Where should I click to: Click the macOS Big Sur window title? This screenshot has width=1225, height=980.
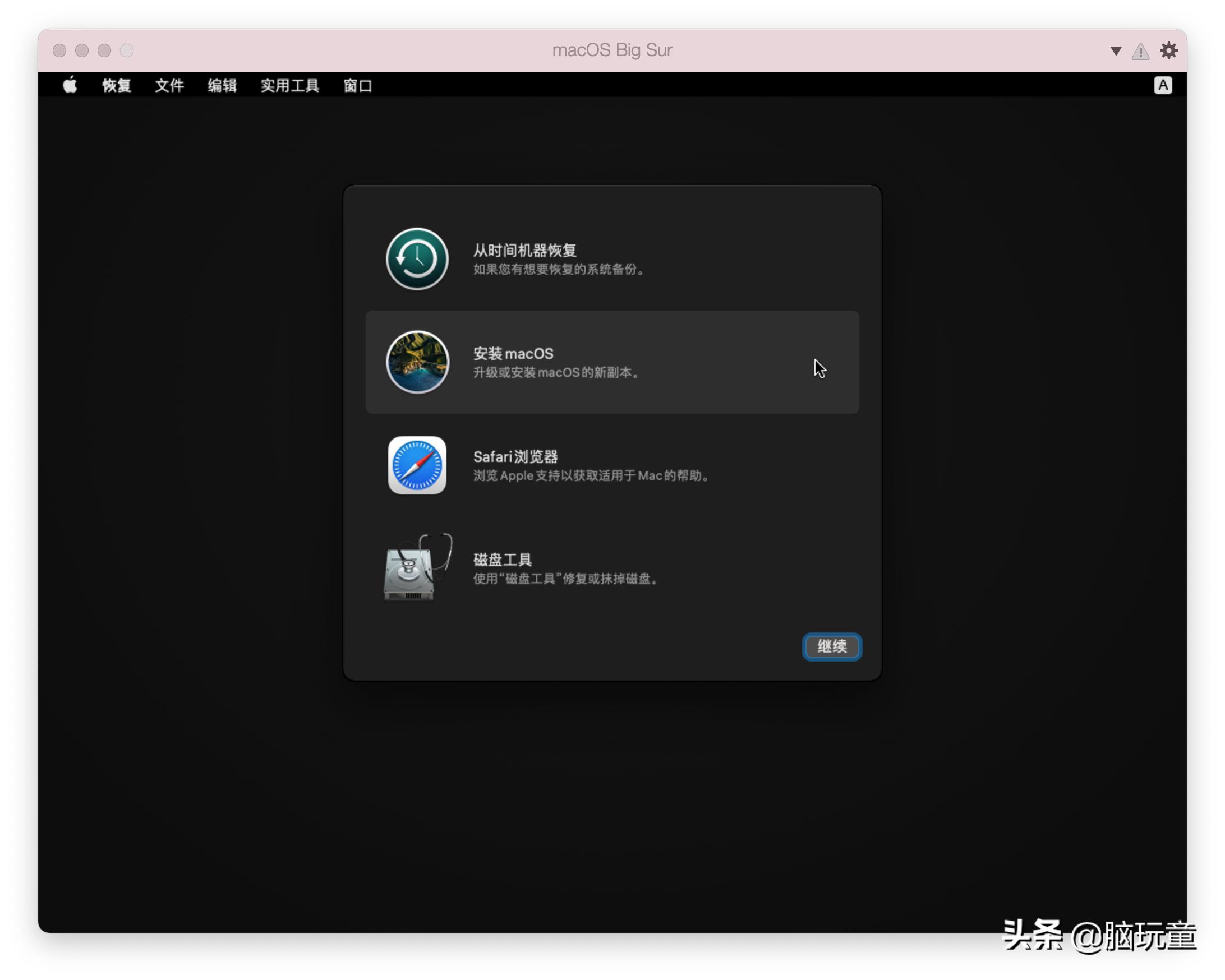[x=612, y=50]
